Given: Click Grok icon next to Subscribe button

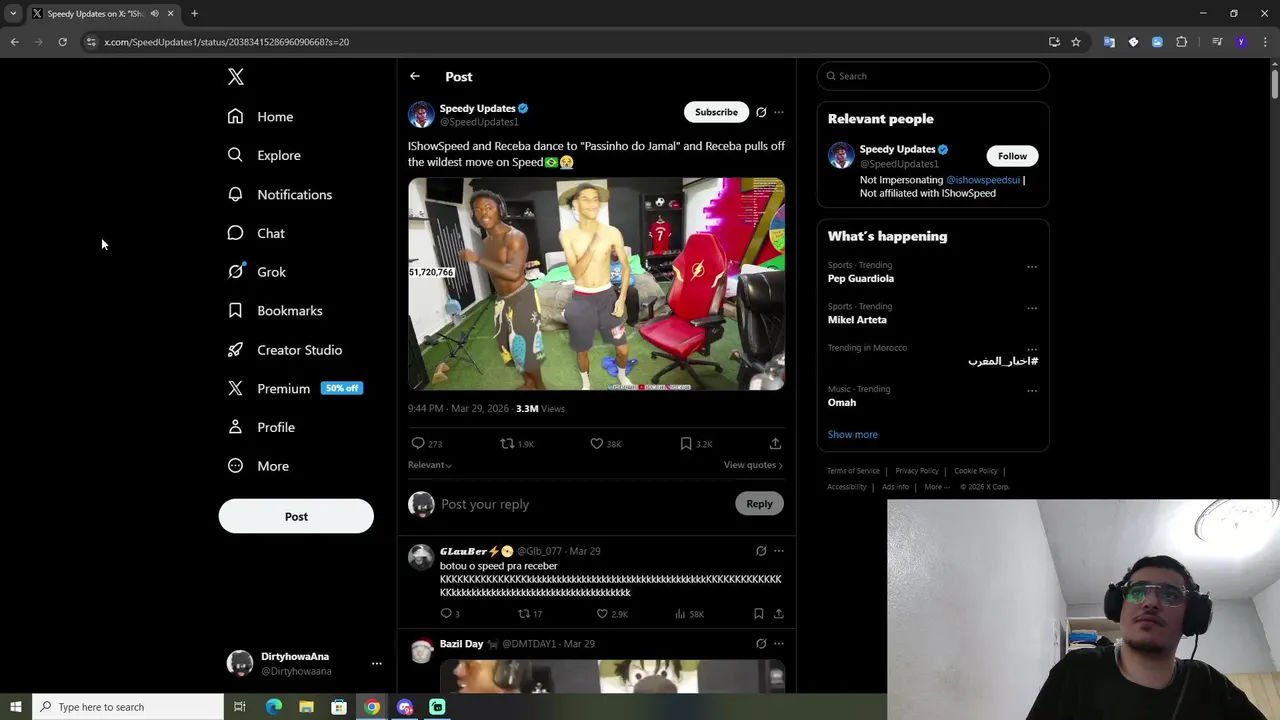Looking at the screenshot, I should [761, 112].
